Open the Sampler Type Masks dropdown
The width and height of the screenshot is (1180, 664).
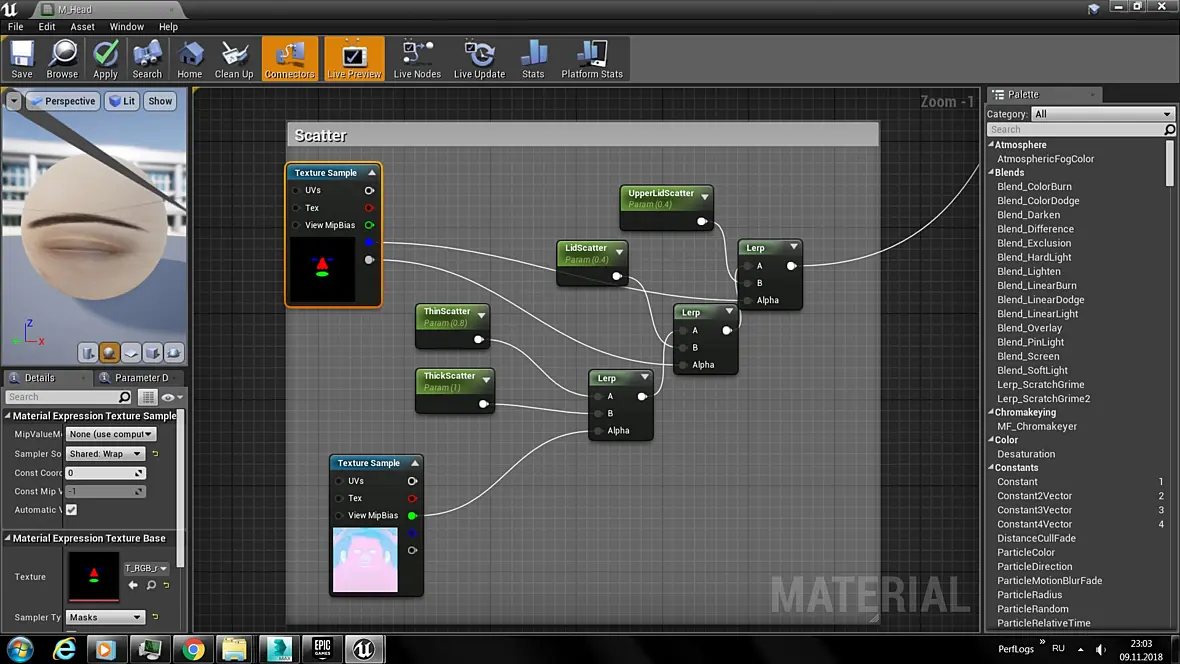pos(105,617)
